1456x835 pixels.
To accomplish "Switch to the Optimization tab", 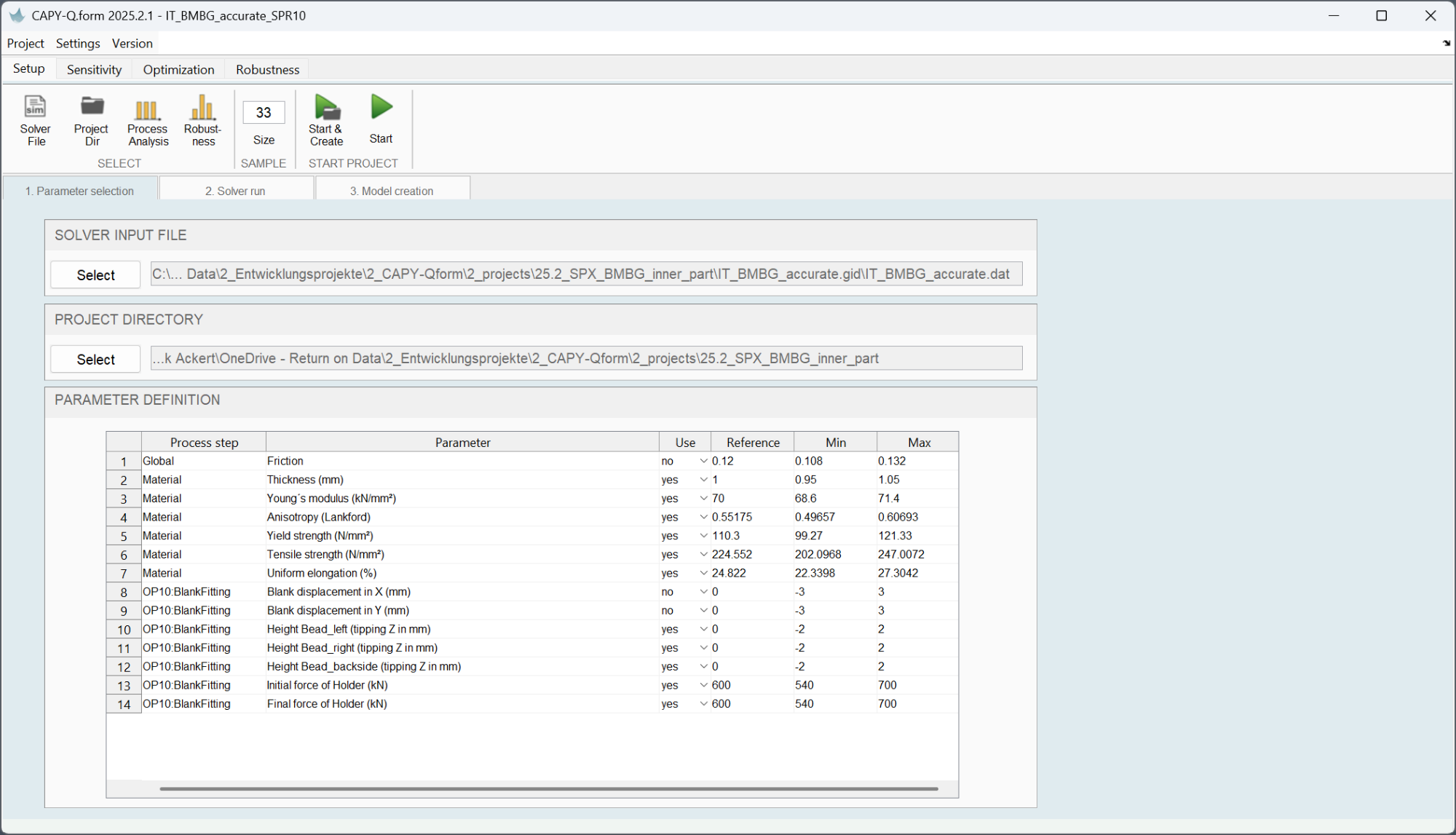I will [x=178, y=69].
